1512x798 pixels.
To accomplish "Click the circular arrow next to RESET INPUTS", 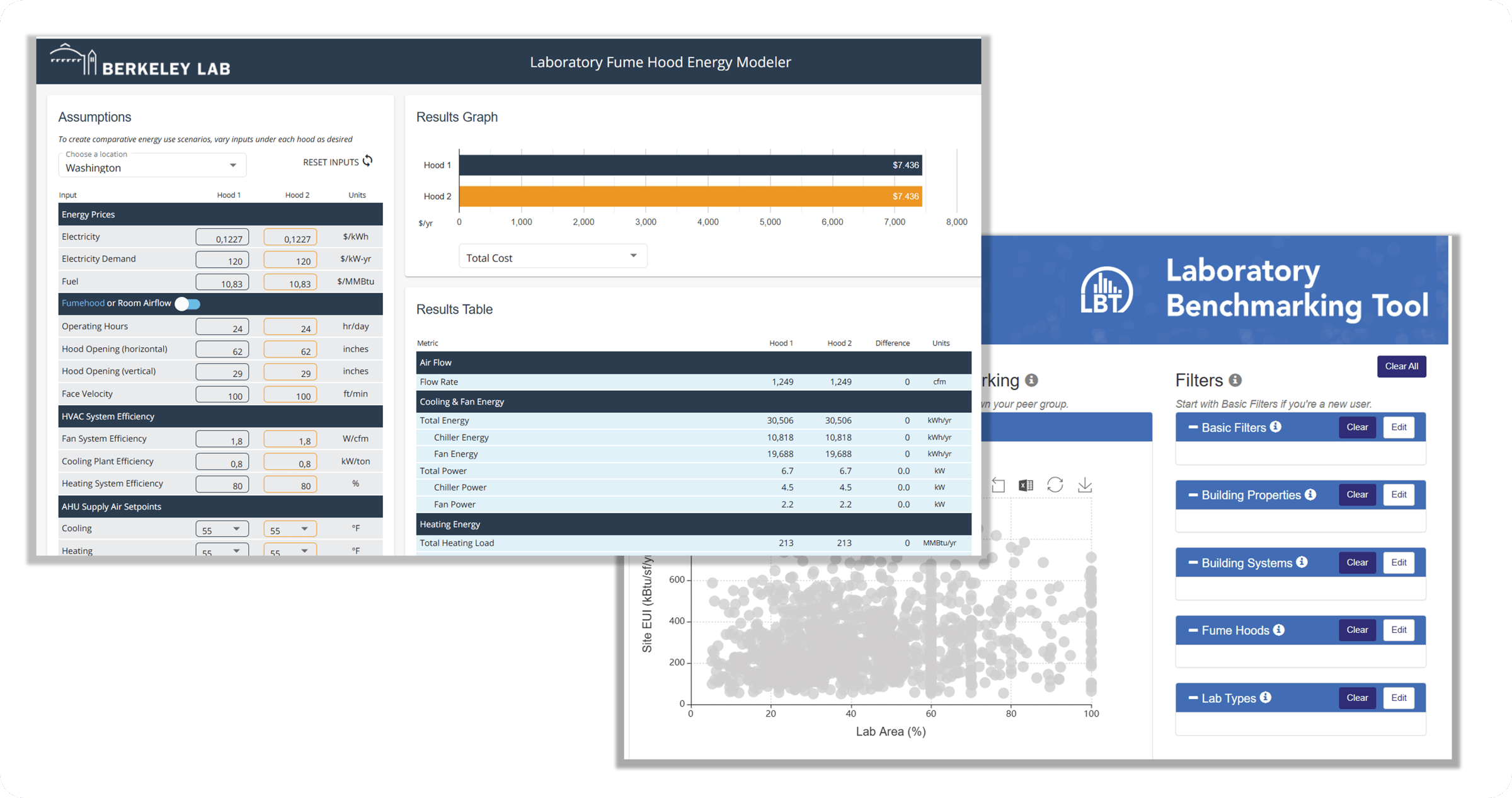I will [368, 161].
